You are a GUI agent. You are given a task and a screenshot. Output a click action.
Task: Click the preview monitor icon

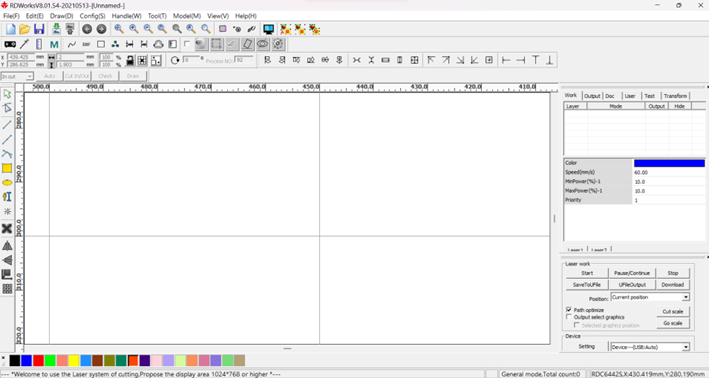click(x=269, y=29)
